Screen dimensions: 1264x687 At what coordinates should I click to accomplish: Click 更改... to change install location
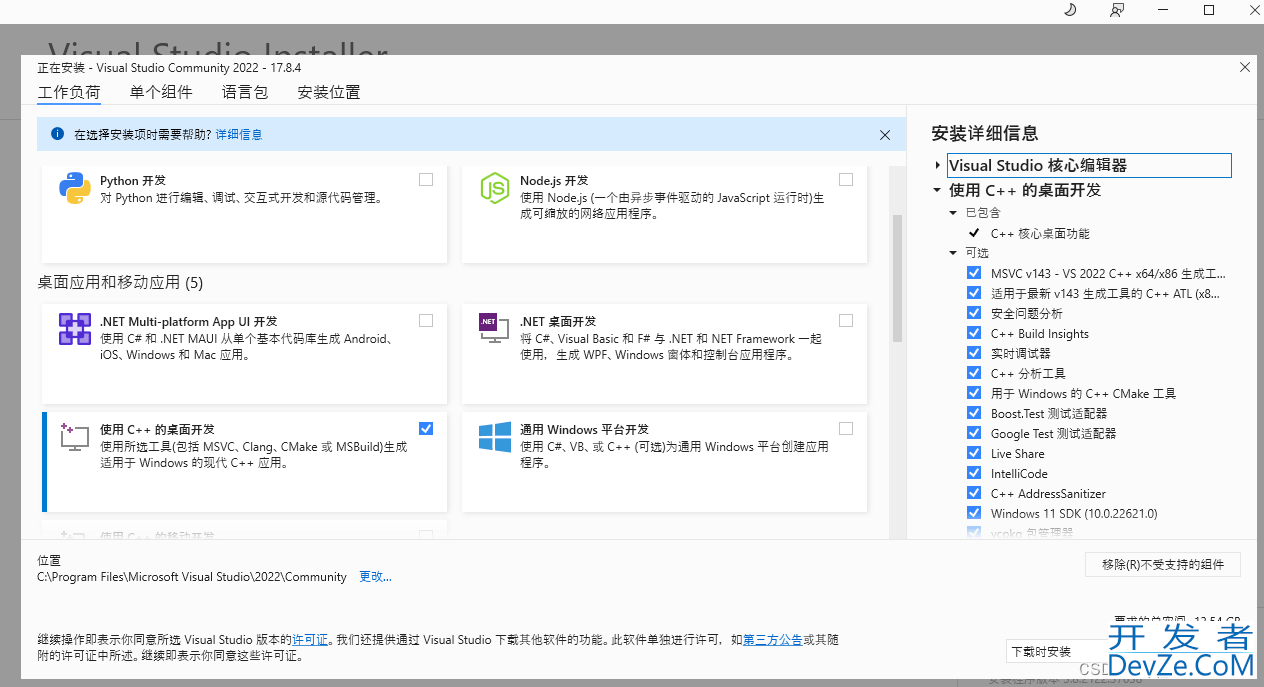(375, 577)
